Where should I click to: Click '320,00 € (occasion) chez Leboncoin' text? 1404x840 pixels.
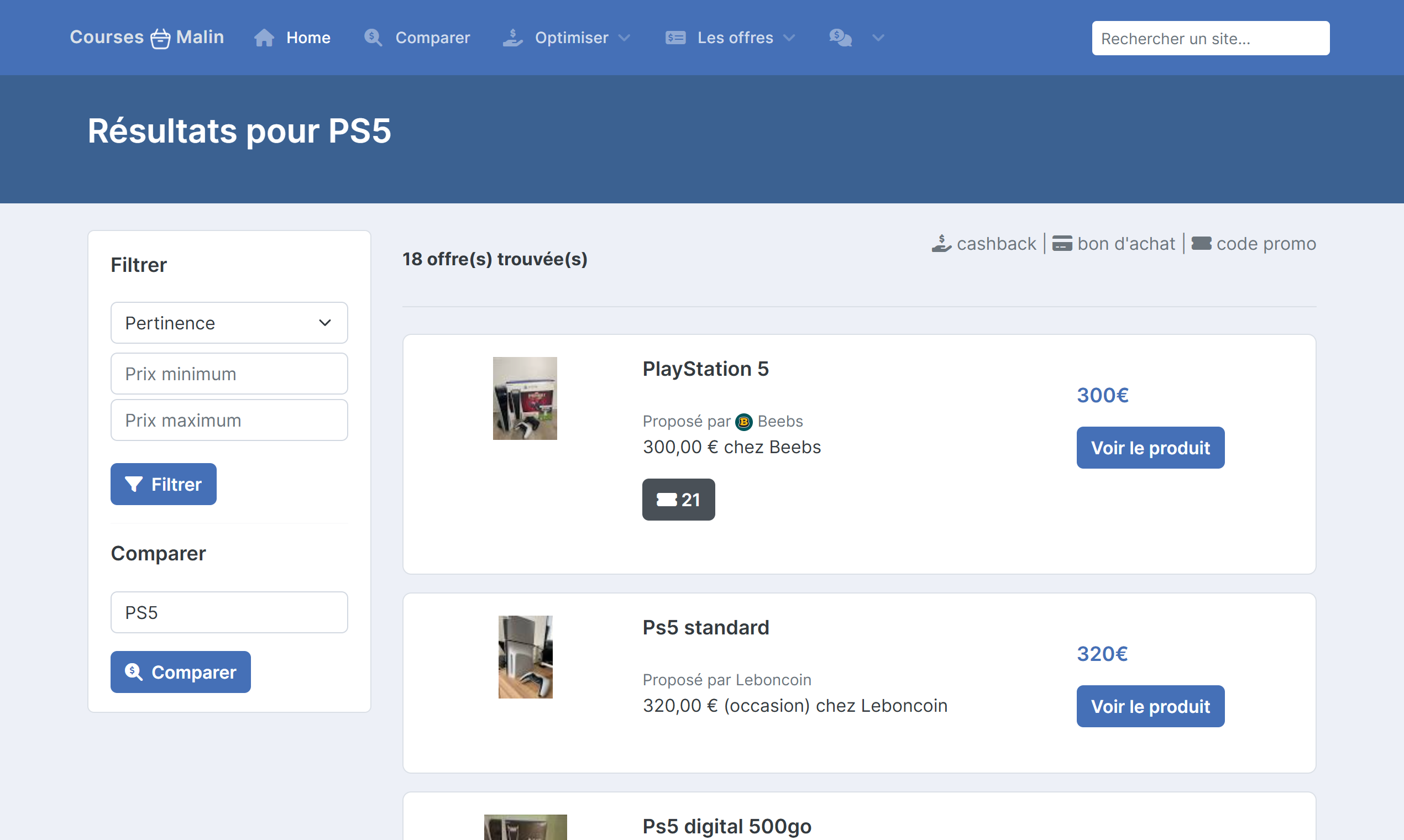point(795,706)
